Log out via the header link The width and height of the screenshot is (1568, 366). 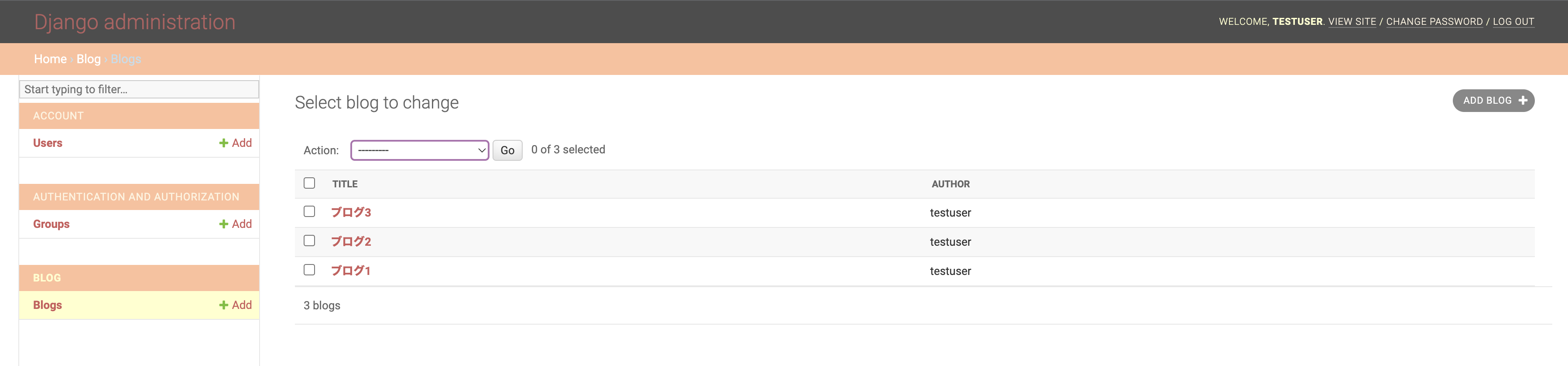click(x=1513, y=22)
